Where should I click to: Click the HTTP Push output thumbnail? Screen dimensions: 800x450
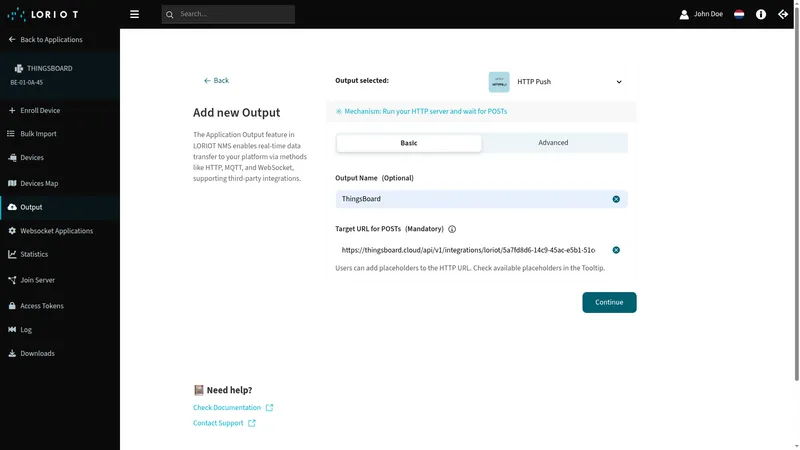[499, 82]
